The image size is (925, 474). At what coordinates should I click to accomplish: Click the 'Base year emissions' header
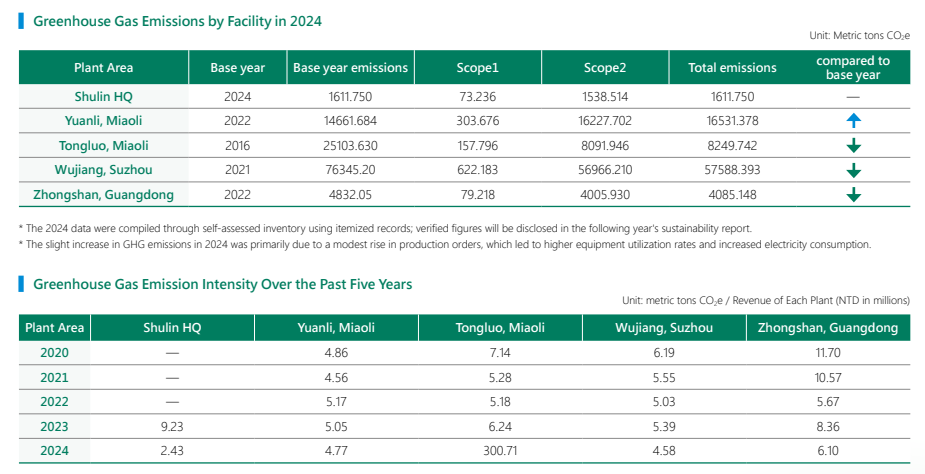coord(350,68)
